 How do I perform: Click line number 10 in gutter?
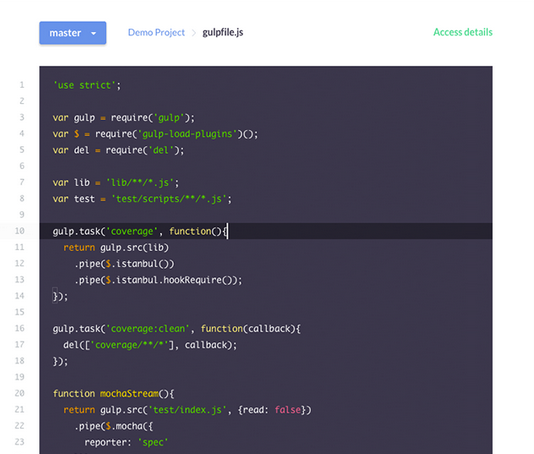pyautogui.click(x=20, y=231)
